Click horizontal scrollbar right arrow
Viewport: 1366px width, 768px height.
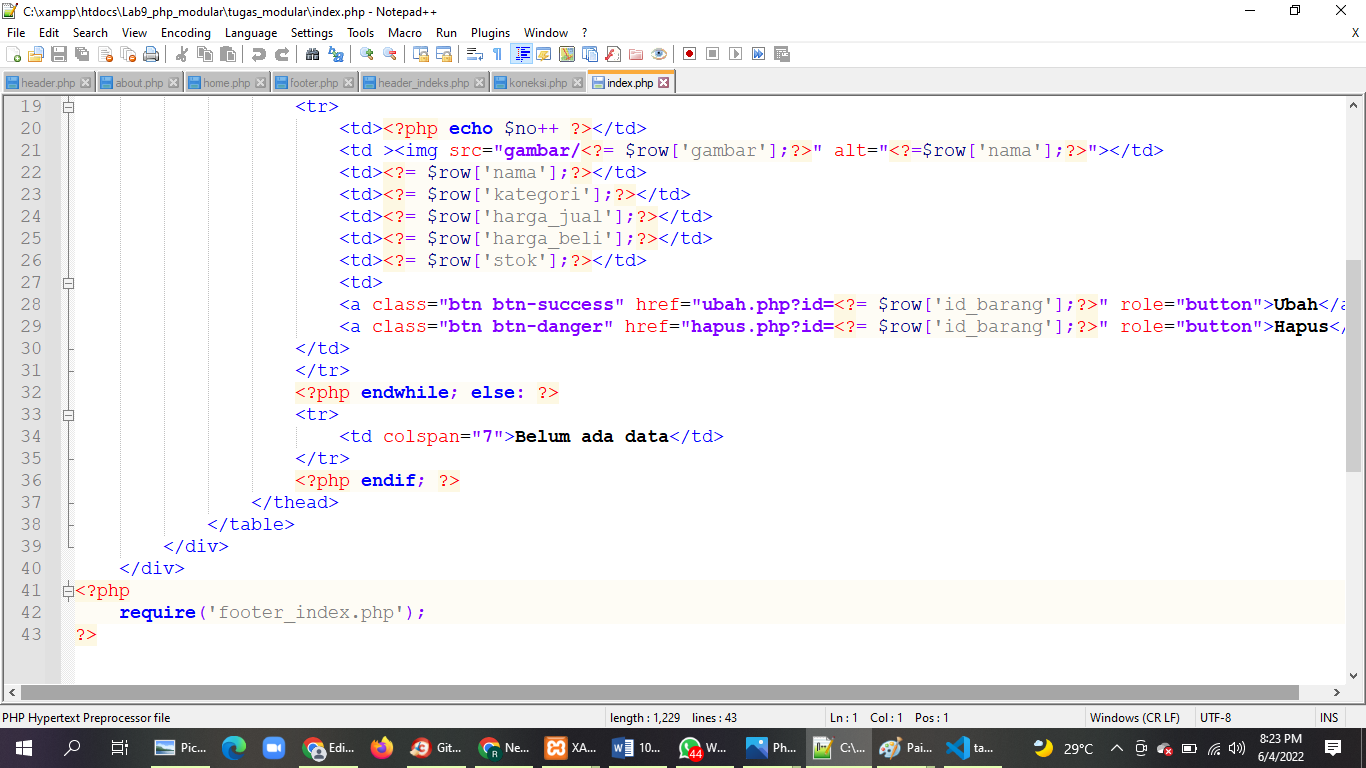1337,692
